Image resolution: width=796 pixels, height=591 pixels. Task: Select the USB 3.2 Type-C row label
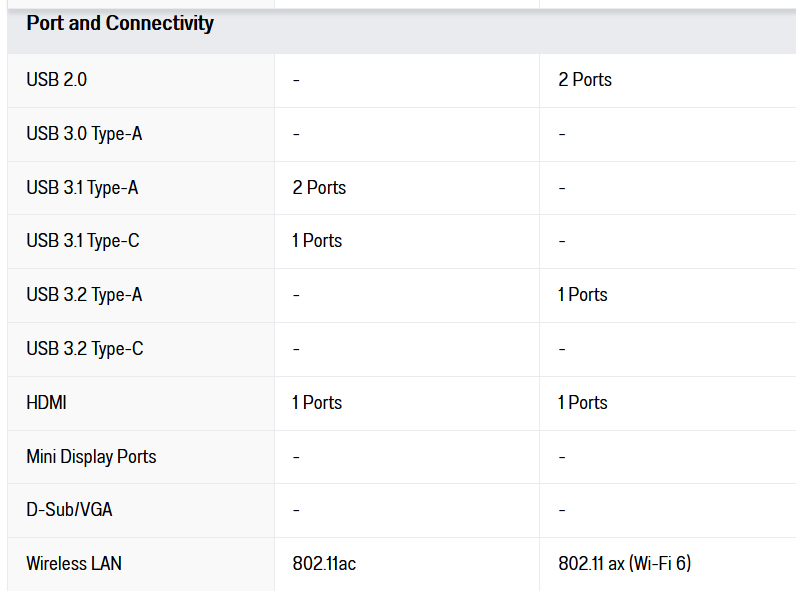click(85, 349)
